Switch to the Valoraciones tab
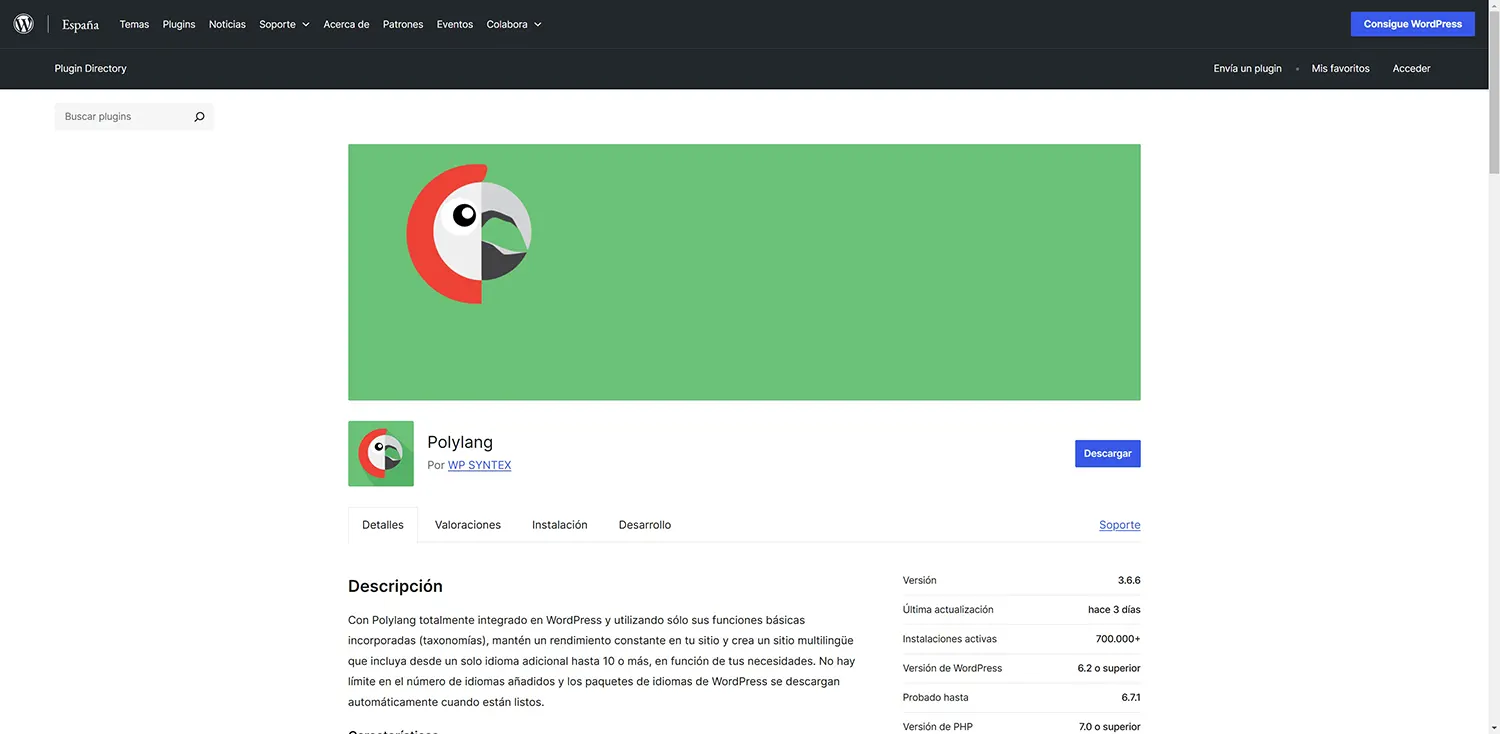 467,524
